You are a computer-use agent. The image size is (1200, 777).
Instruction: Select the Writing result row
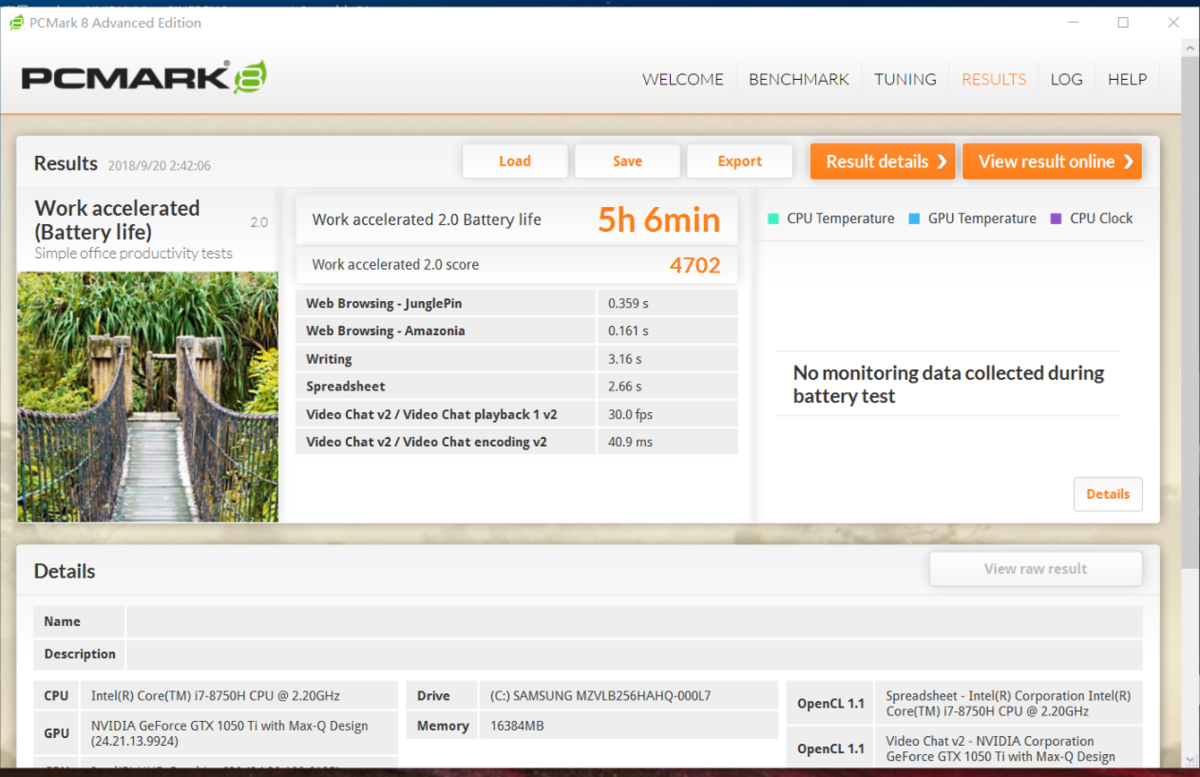point(517,359)
